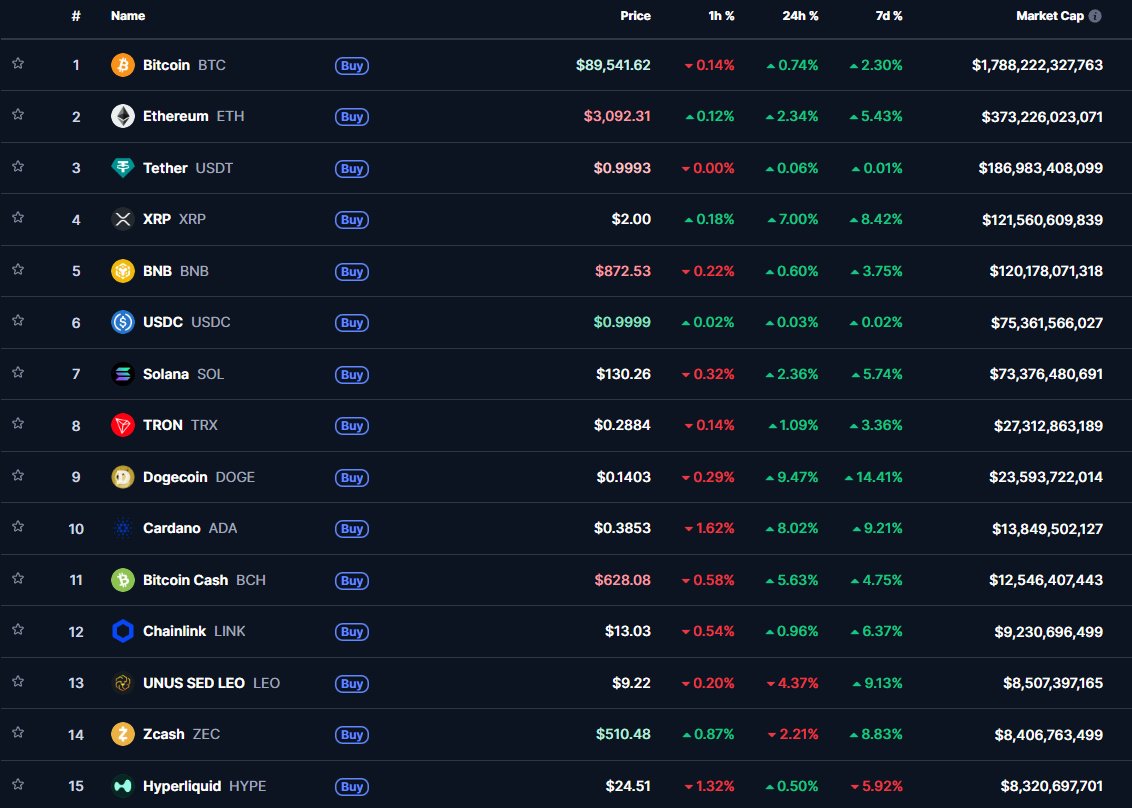Click the Bitcoin coin logo icon
This screenshot has height=808, width=1132.
point(123,65)
